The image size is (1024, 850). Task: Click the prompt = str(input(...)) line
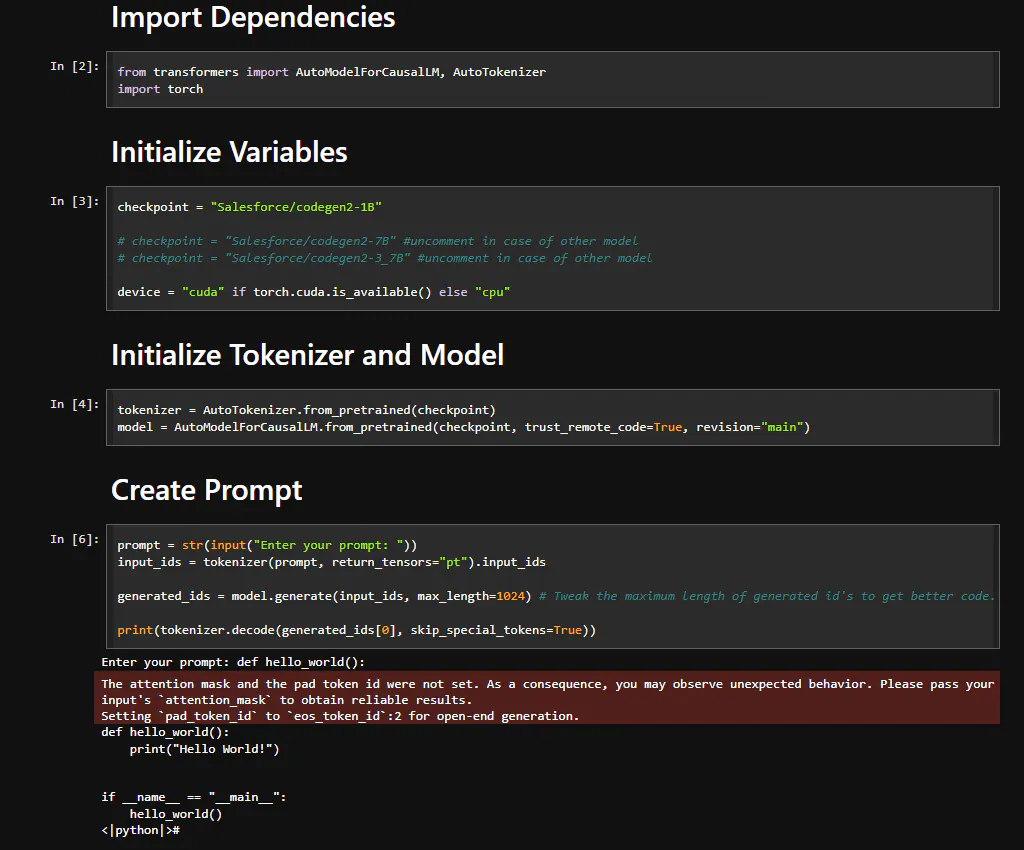click(x=267, y=545)
